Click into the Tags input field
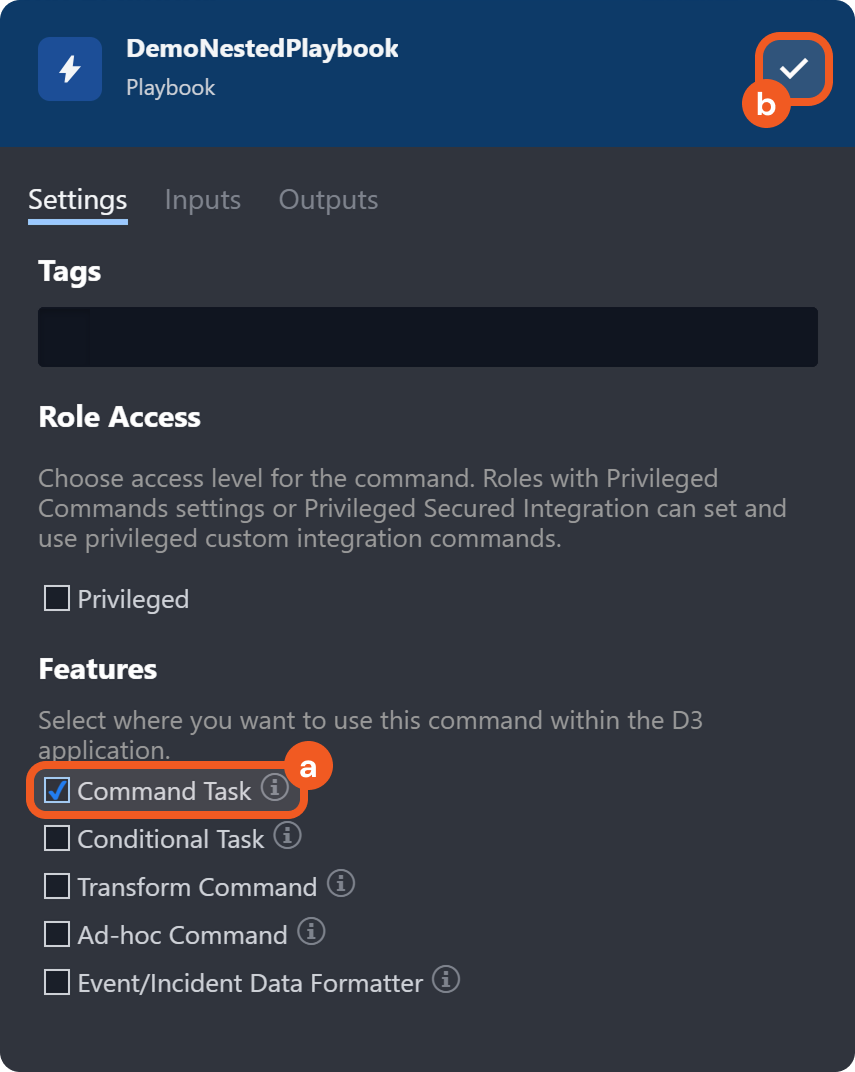This screenshot has height=1072, width=855. point(428,337)
